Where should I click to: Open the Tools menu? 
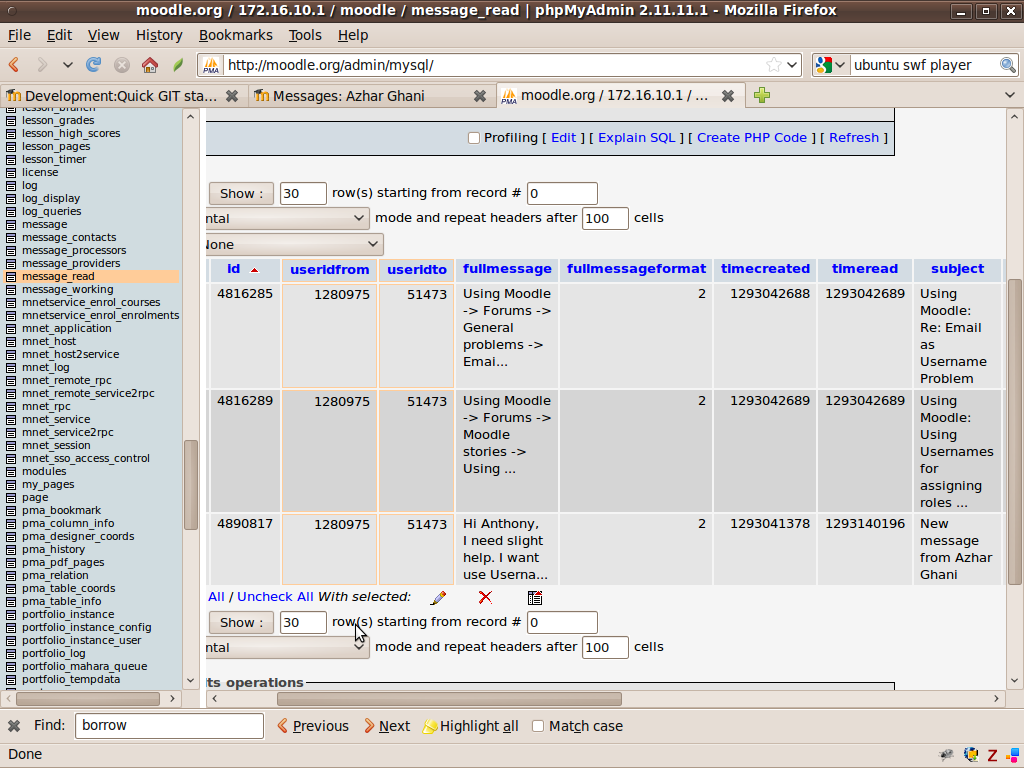[x=305, y=35]
